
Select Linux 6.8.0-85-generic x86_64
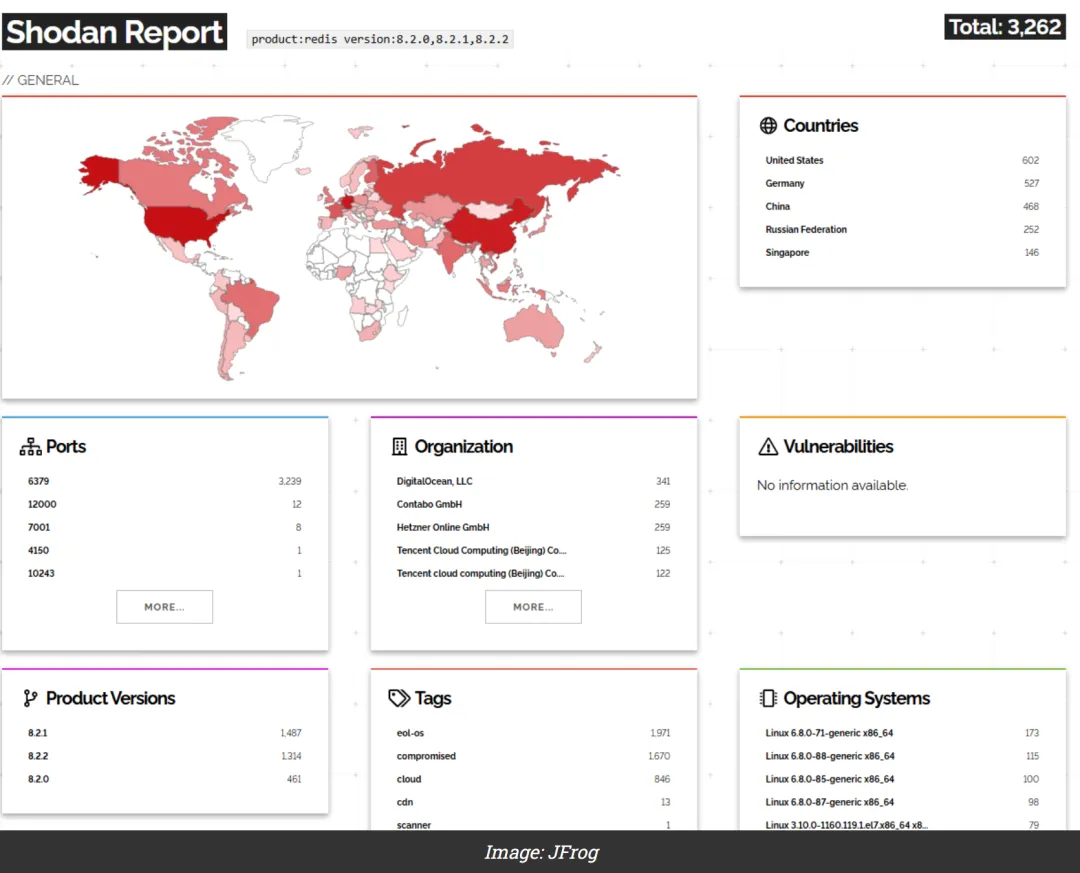click(x=902, y=779)
